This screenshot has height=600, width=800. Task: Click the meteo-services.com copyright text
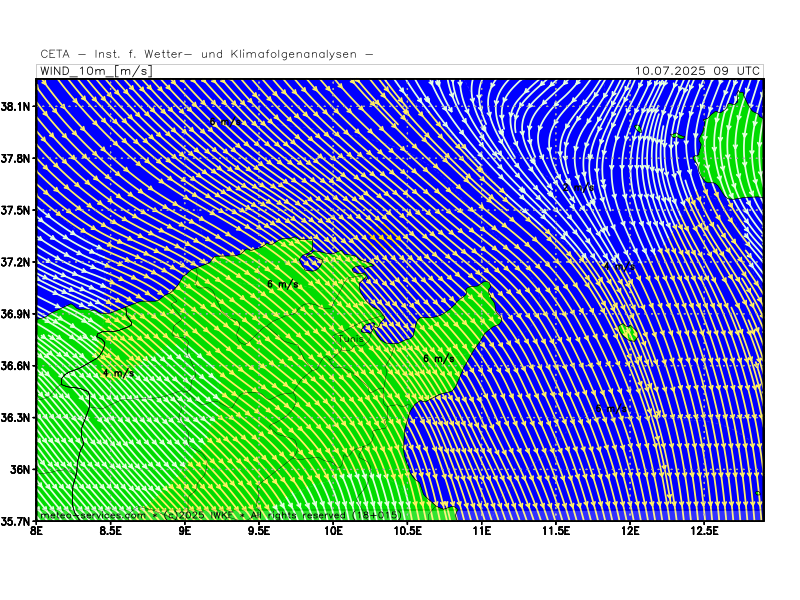coord(220,515)
